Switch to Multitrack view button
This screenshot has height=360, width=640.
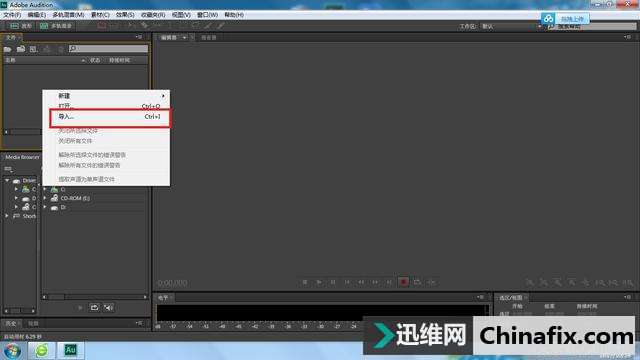tap(56, 26)
